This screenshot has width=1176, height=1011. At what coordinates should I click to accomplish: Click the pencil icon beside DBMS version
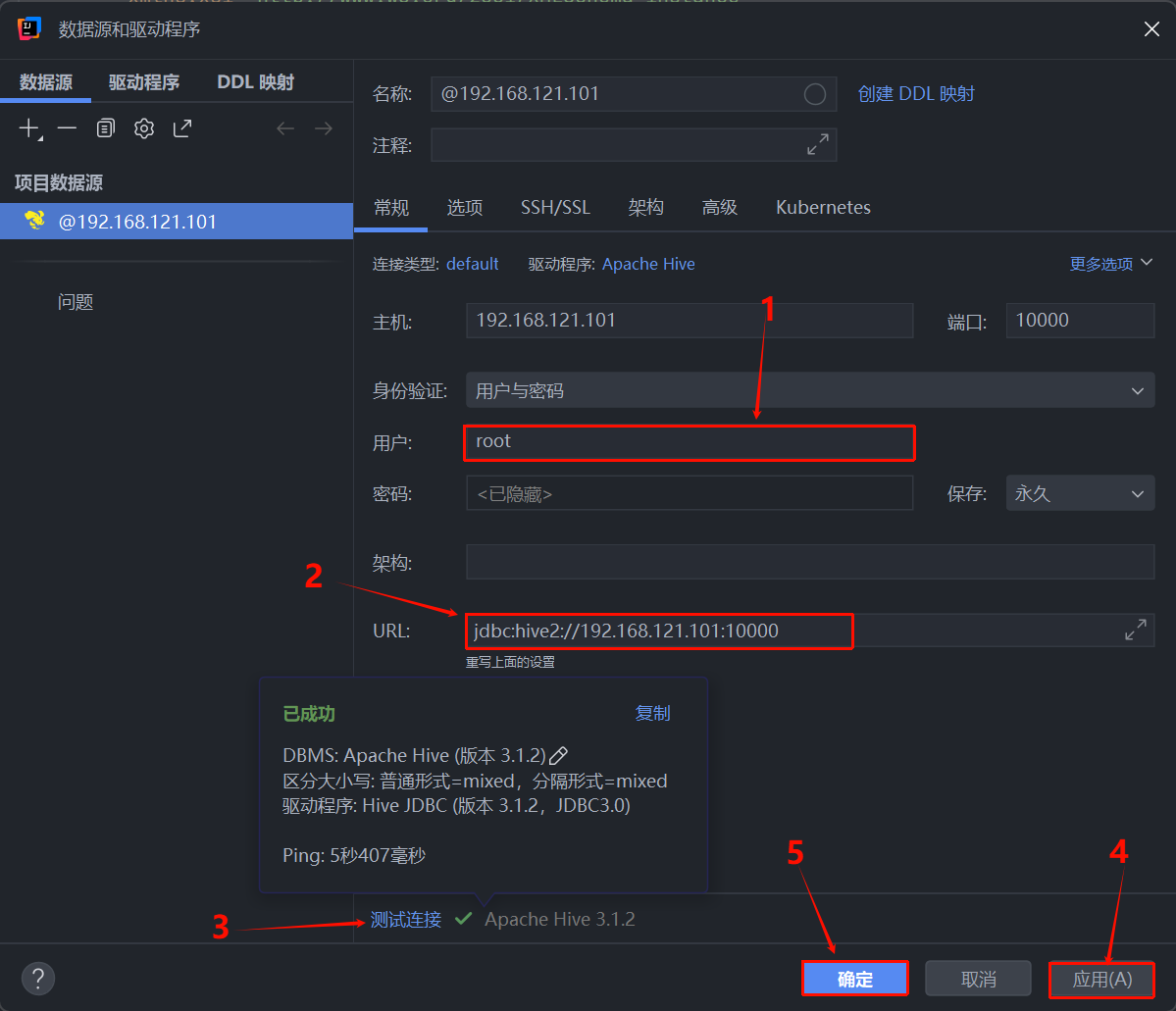[x=559, y=755]
